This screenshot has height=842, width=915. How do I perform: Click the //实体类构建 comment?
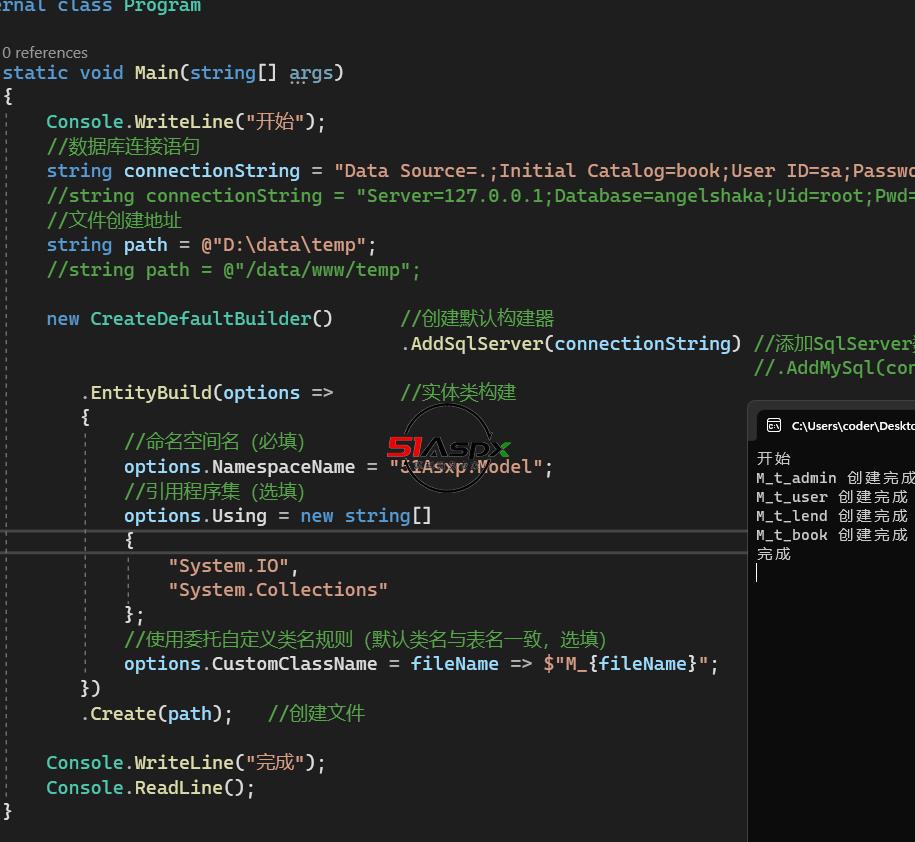(x=458, y=392)
